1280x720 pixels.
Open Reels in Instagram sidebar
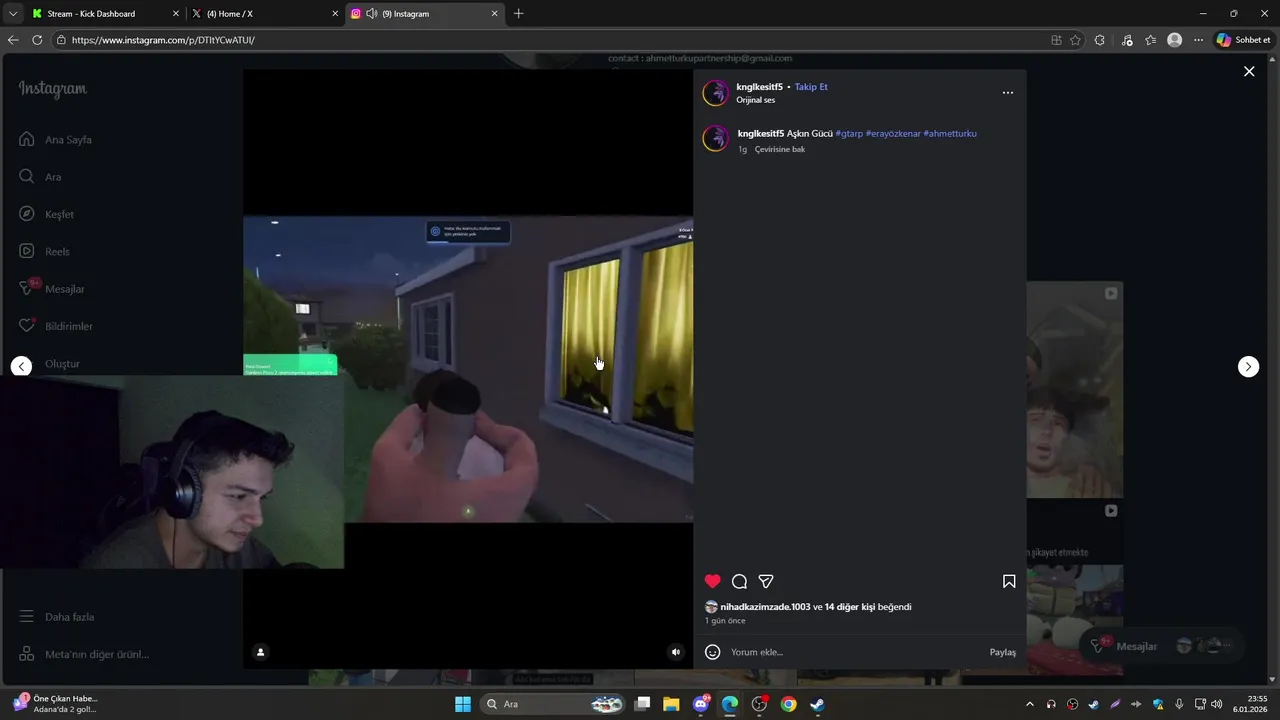[44, 251]
